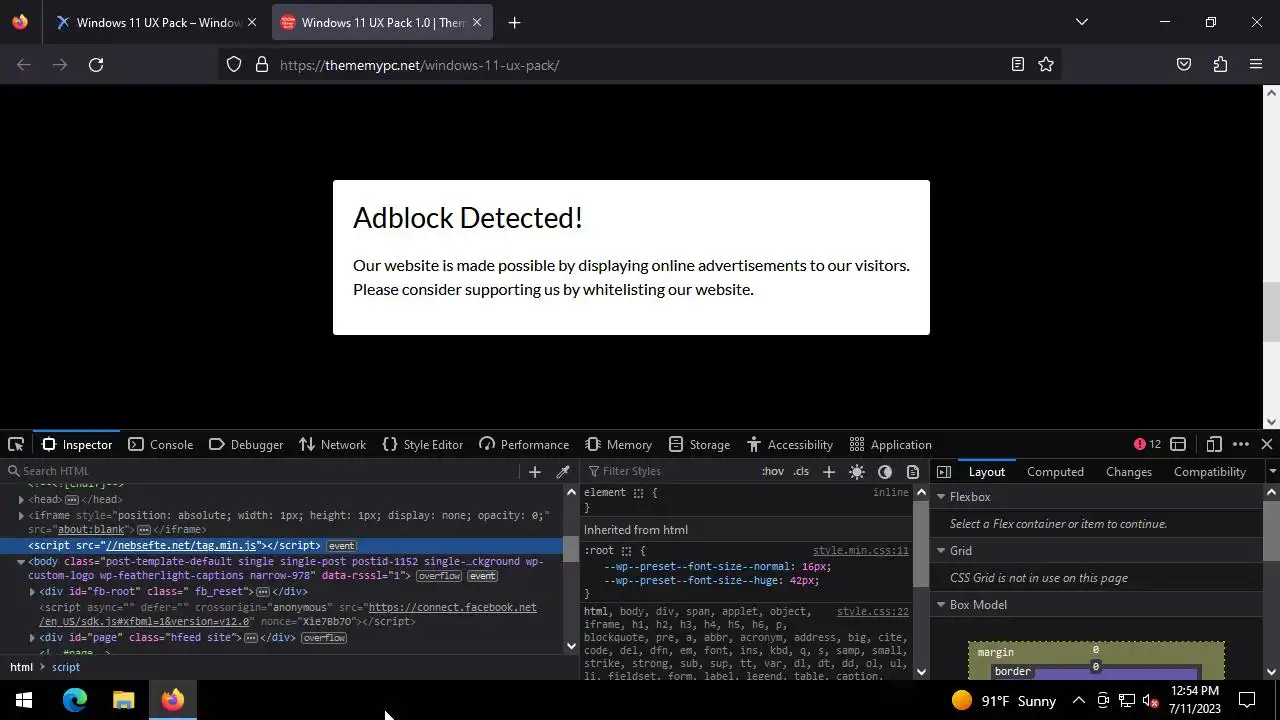1280x720 pixels.
Task: Open nebsefte.net/tag.min.js script link
Action: (x=181, y=545)
